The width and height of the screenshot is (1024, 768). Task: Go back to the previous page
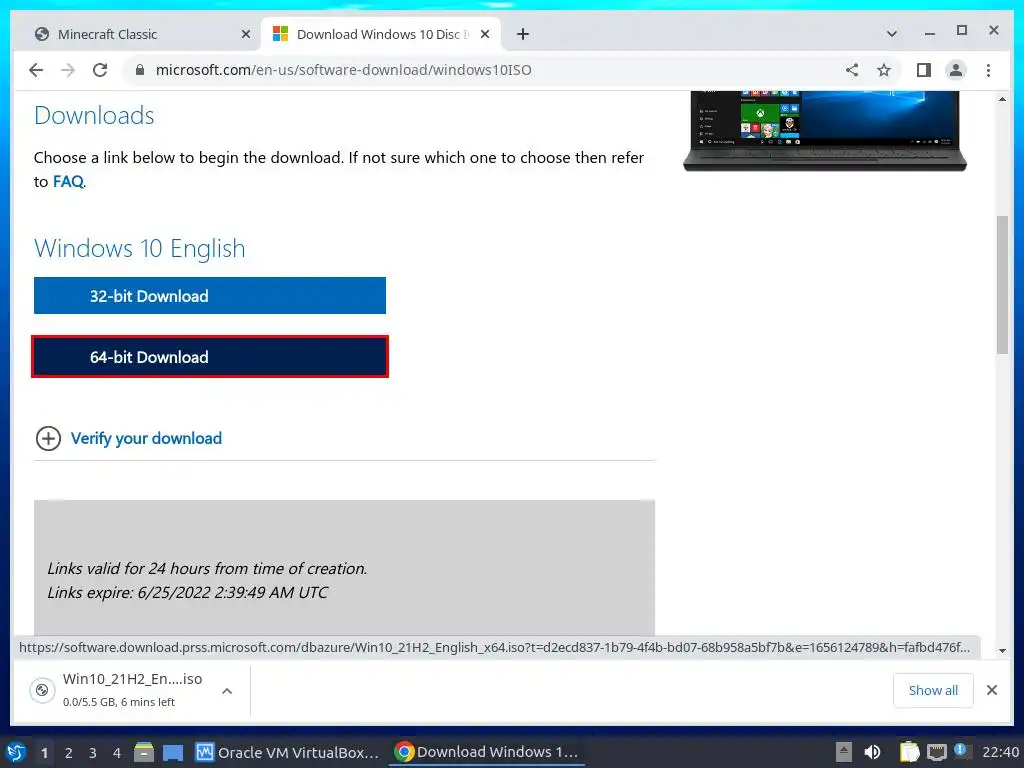pyautogui.click(x=36, y=70)
